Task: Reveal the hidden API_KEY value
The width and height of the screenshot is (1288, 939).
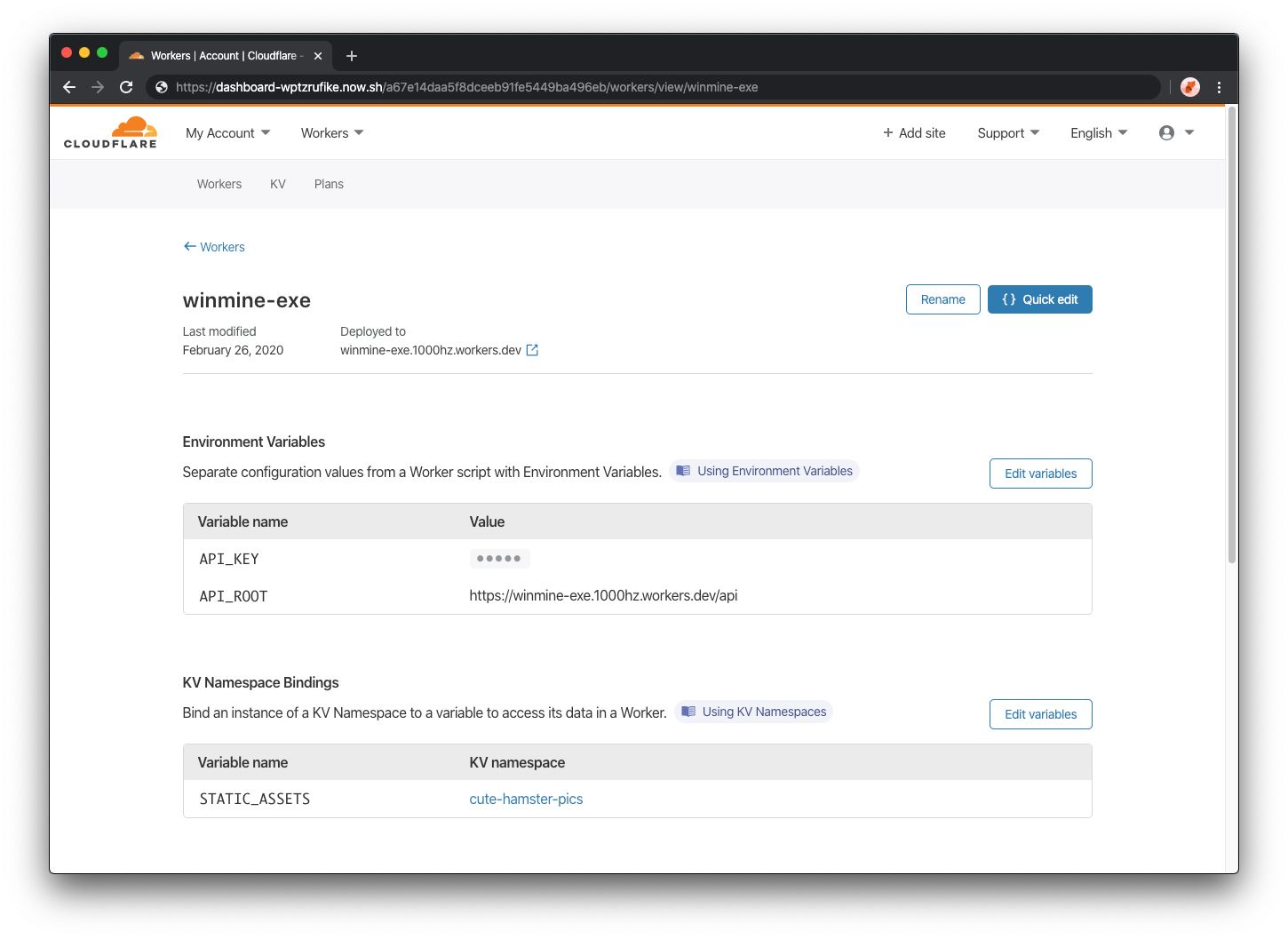Action: pyautogui.click(x=499, y=558)
